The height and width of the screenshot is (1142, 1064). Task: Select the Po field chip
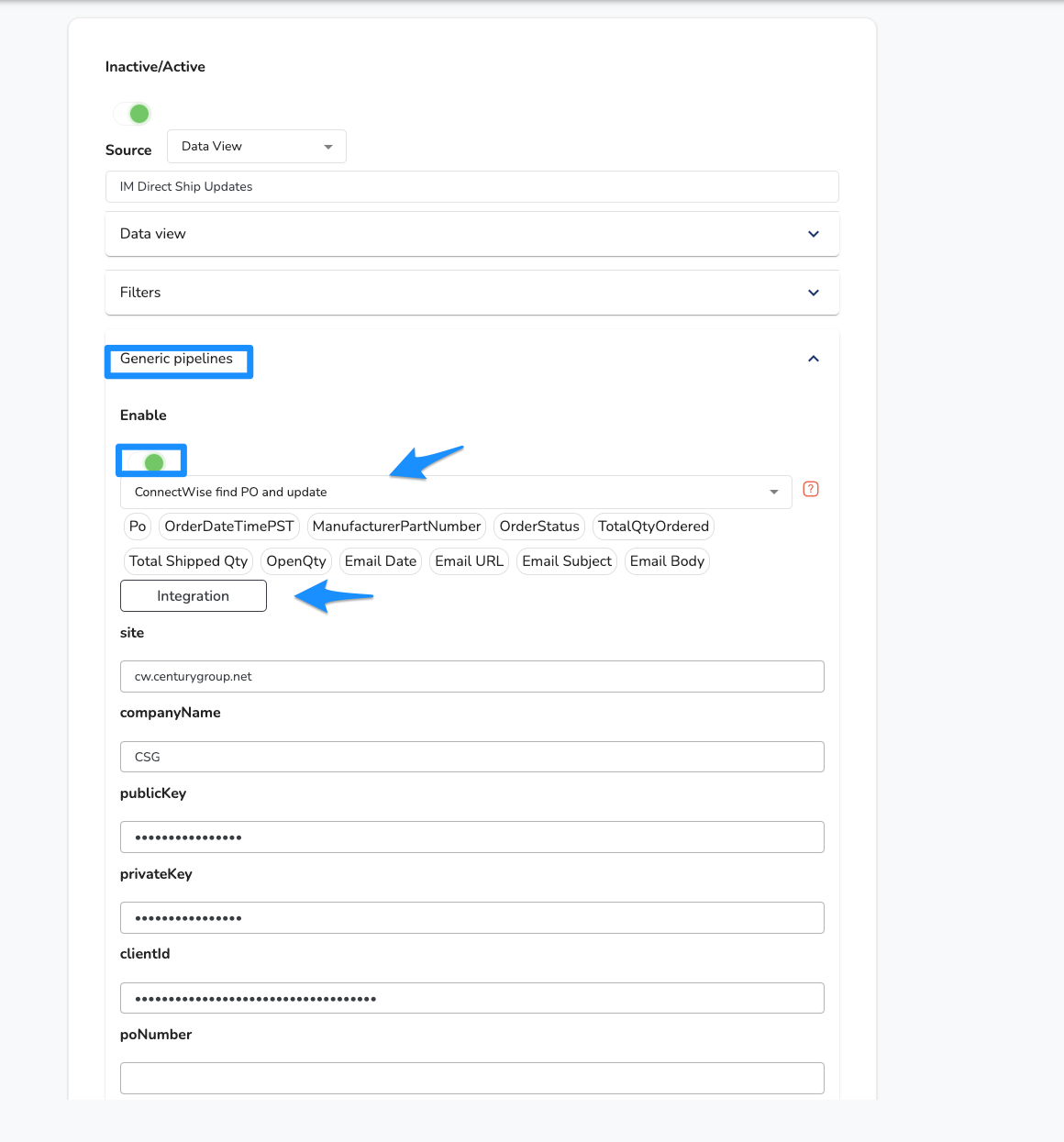(x=138, y=527)
